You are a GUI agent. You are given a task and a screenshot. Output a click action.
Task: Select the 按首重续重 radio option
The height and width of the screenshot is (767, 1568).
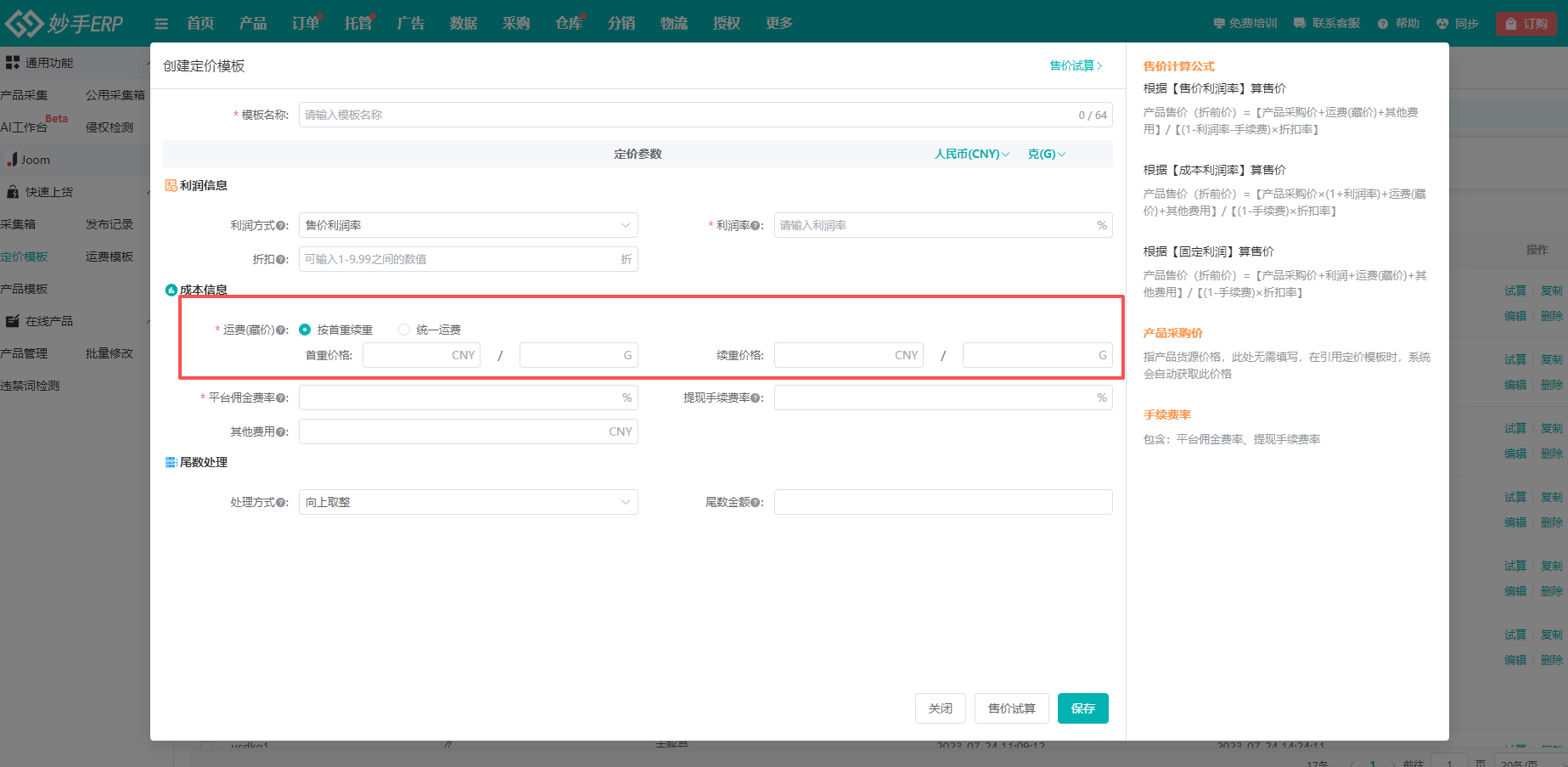(x=305, y=330)
